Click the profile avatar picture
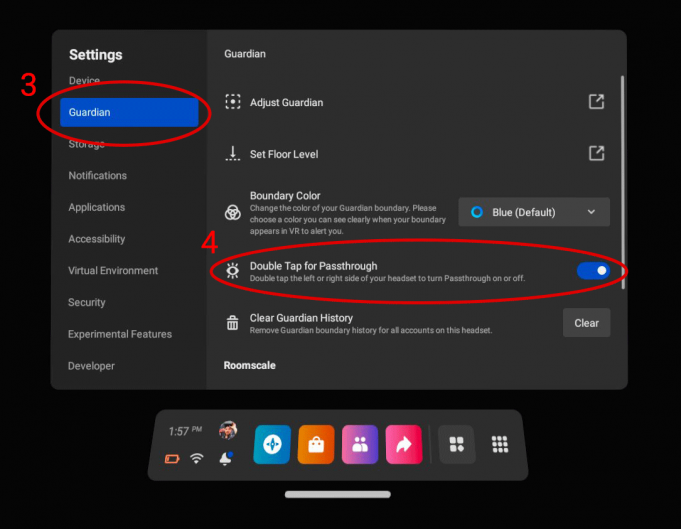The image size is (681, 529). pyautogui.click(x=228, y=430)
